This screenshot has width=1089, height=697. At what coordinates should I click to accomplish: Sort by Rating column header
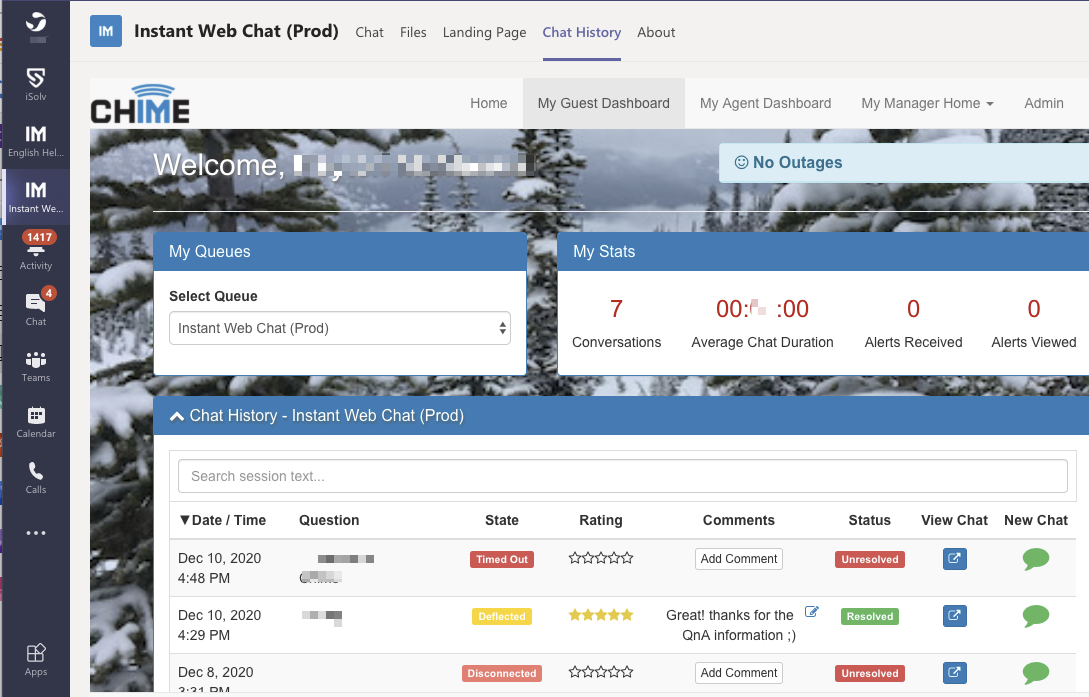tap(601, 521)
